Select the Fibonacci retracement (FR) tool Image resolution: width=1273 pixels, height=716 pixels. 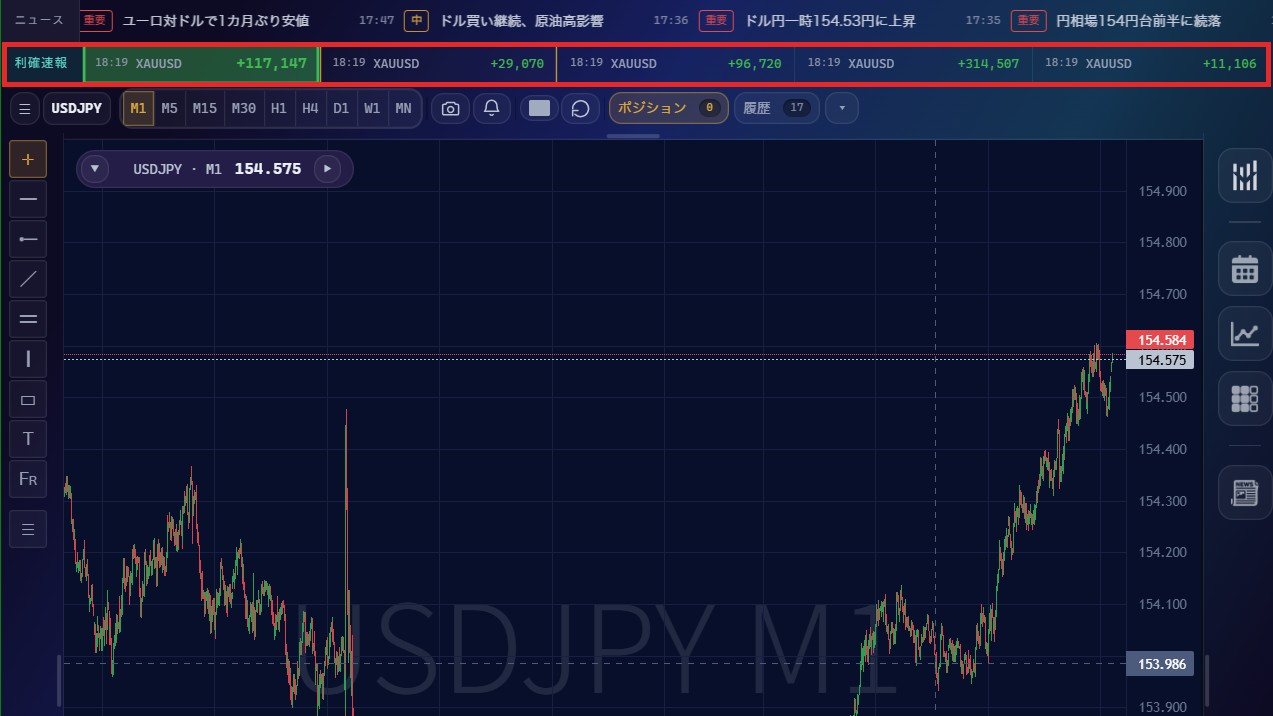[x=28, y=479]
